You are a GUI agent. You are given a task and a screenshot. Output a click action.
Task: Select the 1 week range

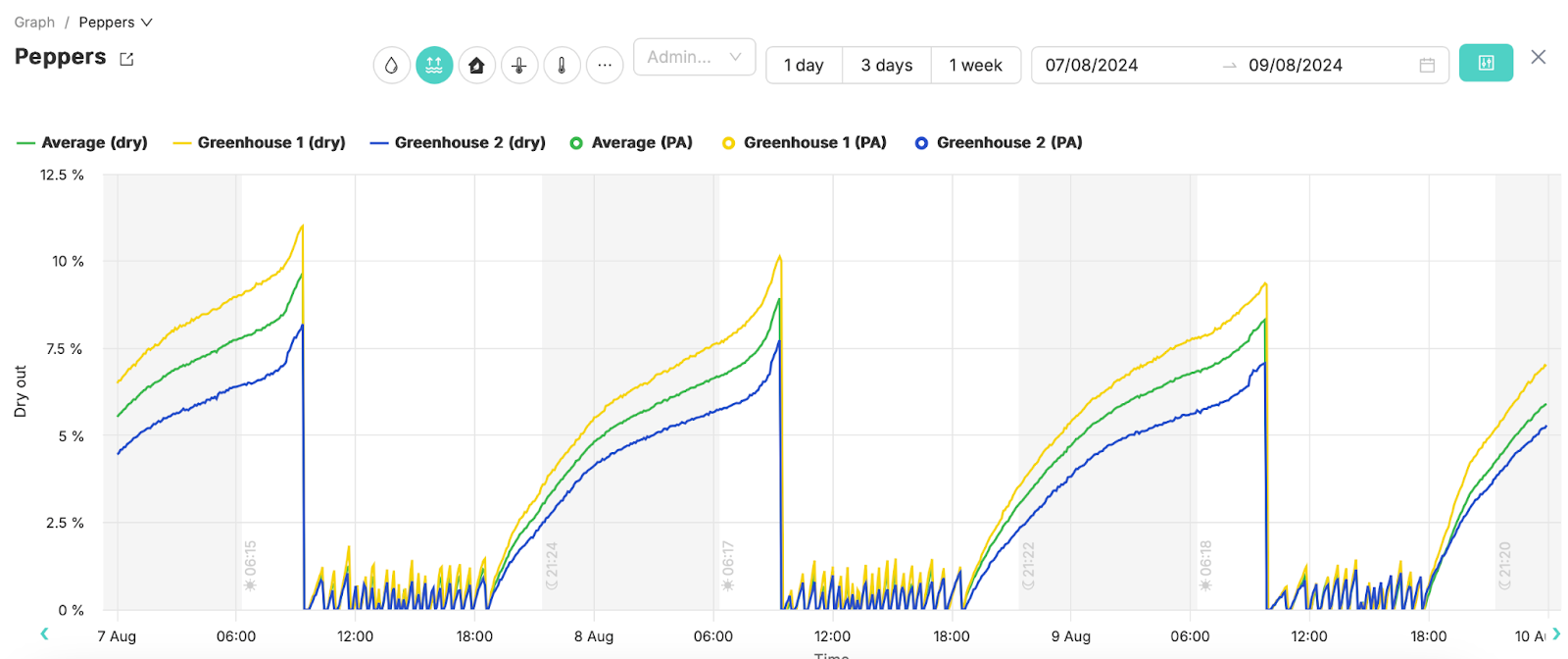click(x=976, y=66)
